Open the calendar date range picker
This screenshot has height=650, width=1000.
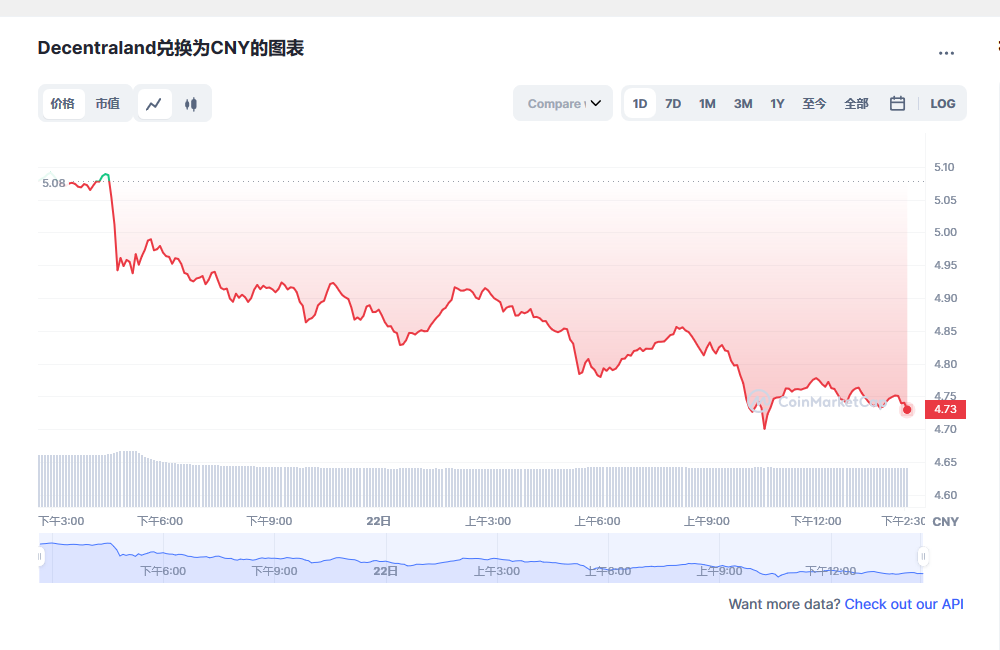897,103
